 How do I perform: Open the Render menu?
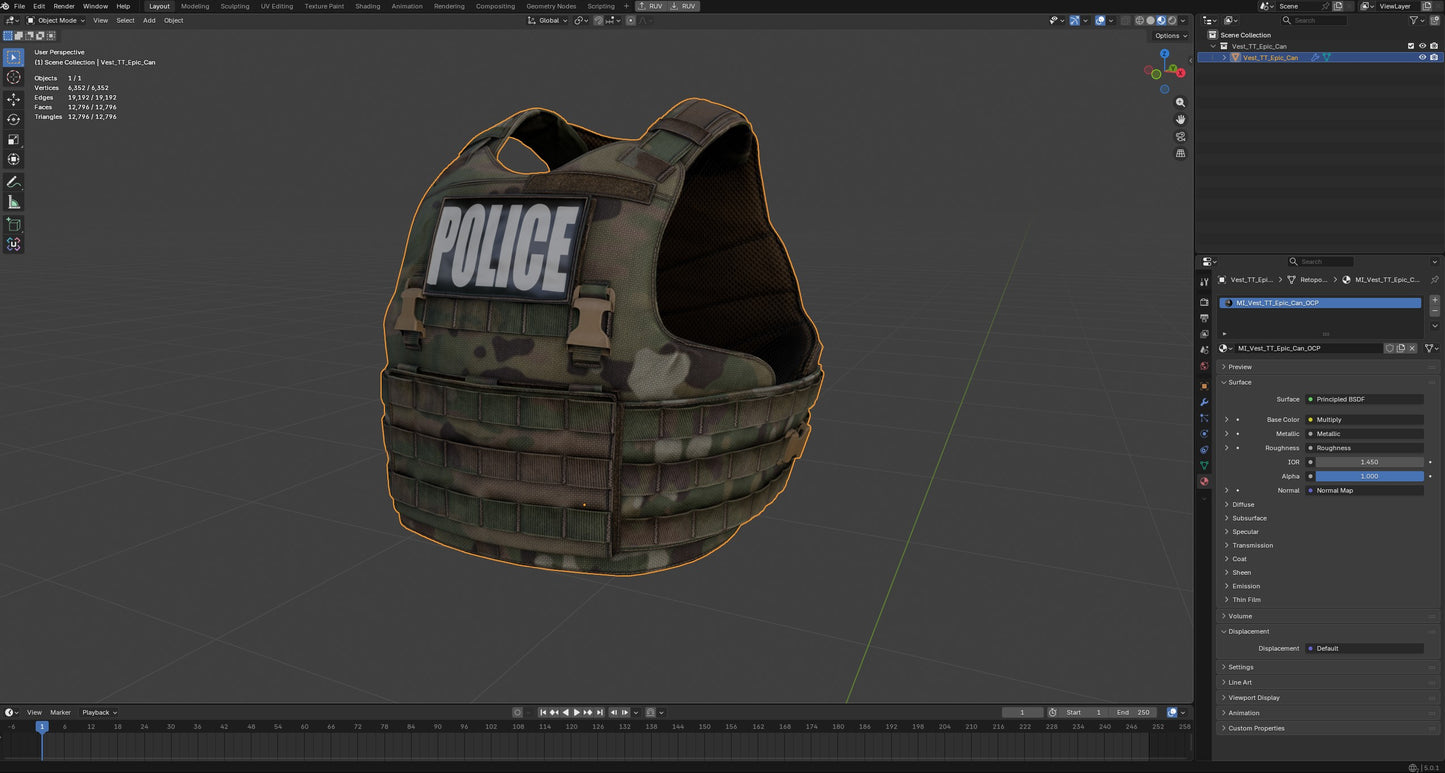point(64,6)
